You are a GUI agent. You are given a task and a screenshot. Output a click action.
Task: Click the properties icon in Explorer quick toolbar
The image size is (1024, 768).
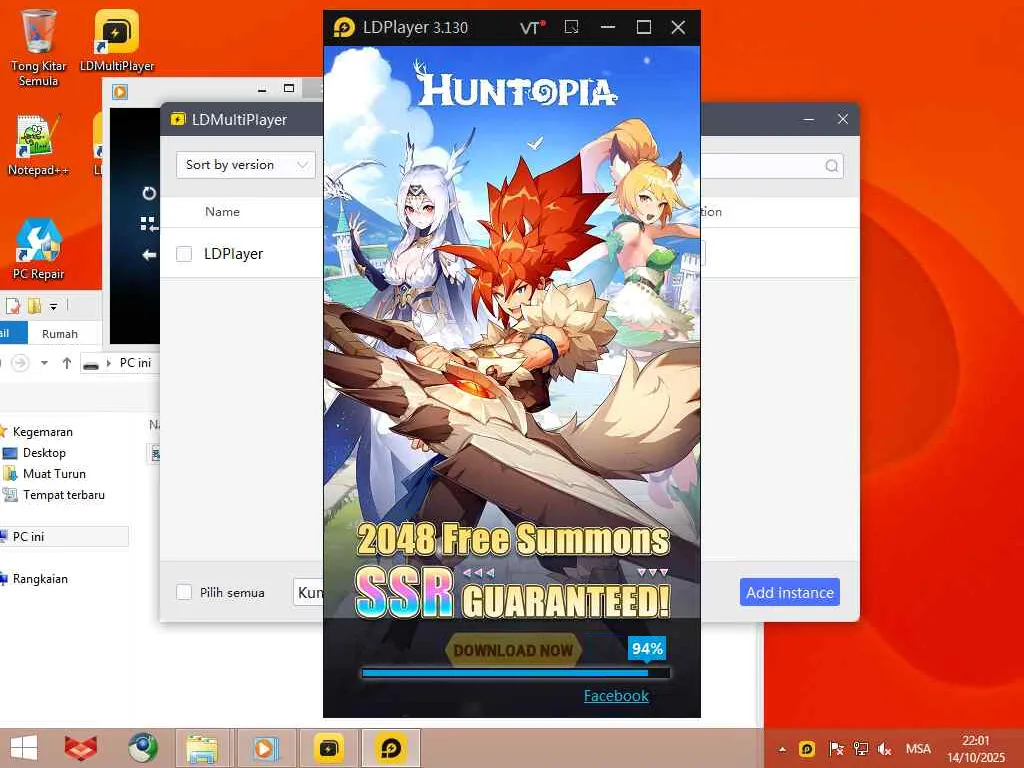[13, 305]
